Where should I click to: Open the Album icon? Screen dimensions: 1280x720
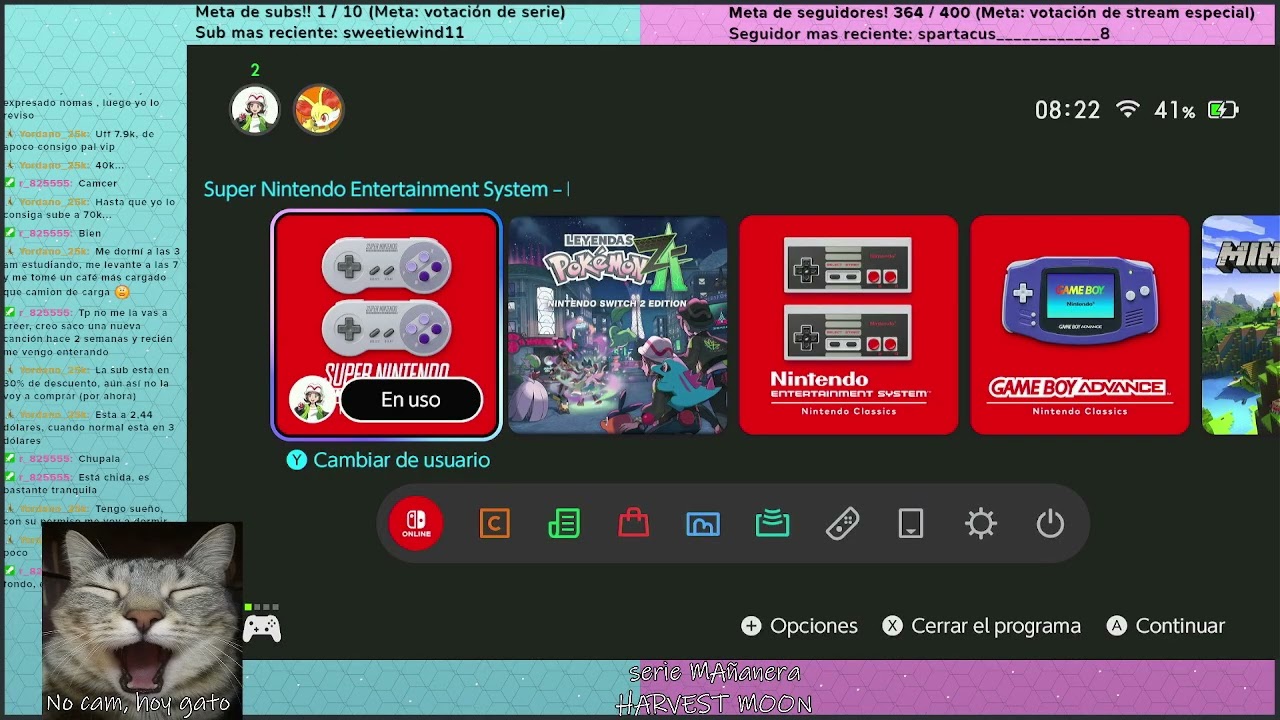(703, 523)
